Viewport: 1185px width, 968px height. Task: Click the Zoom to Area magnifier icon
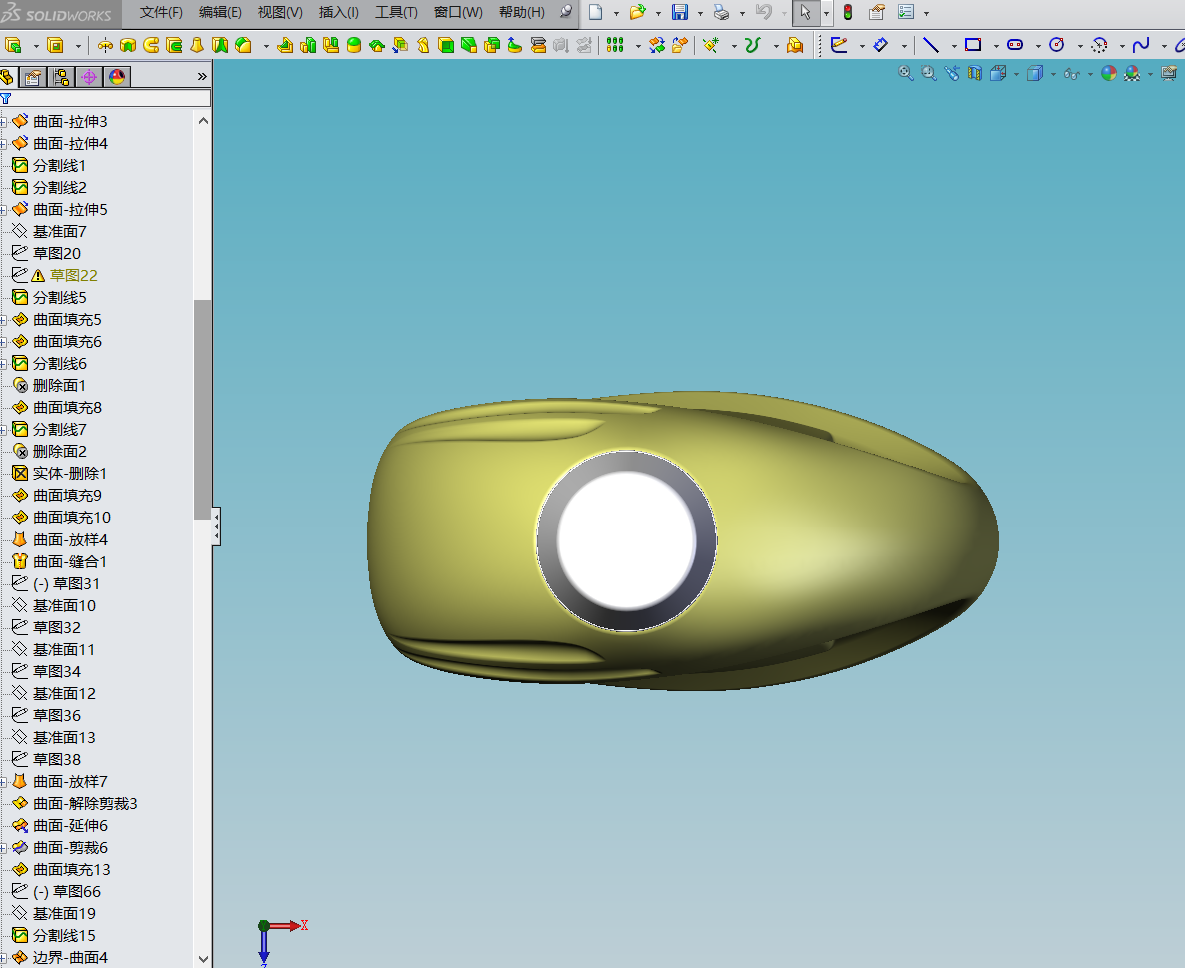[x=929, y=73]
